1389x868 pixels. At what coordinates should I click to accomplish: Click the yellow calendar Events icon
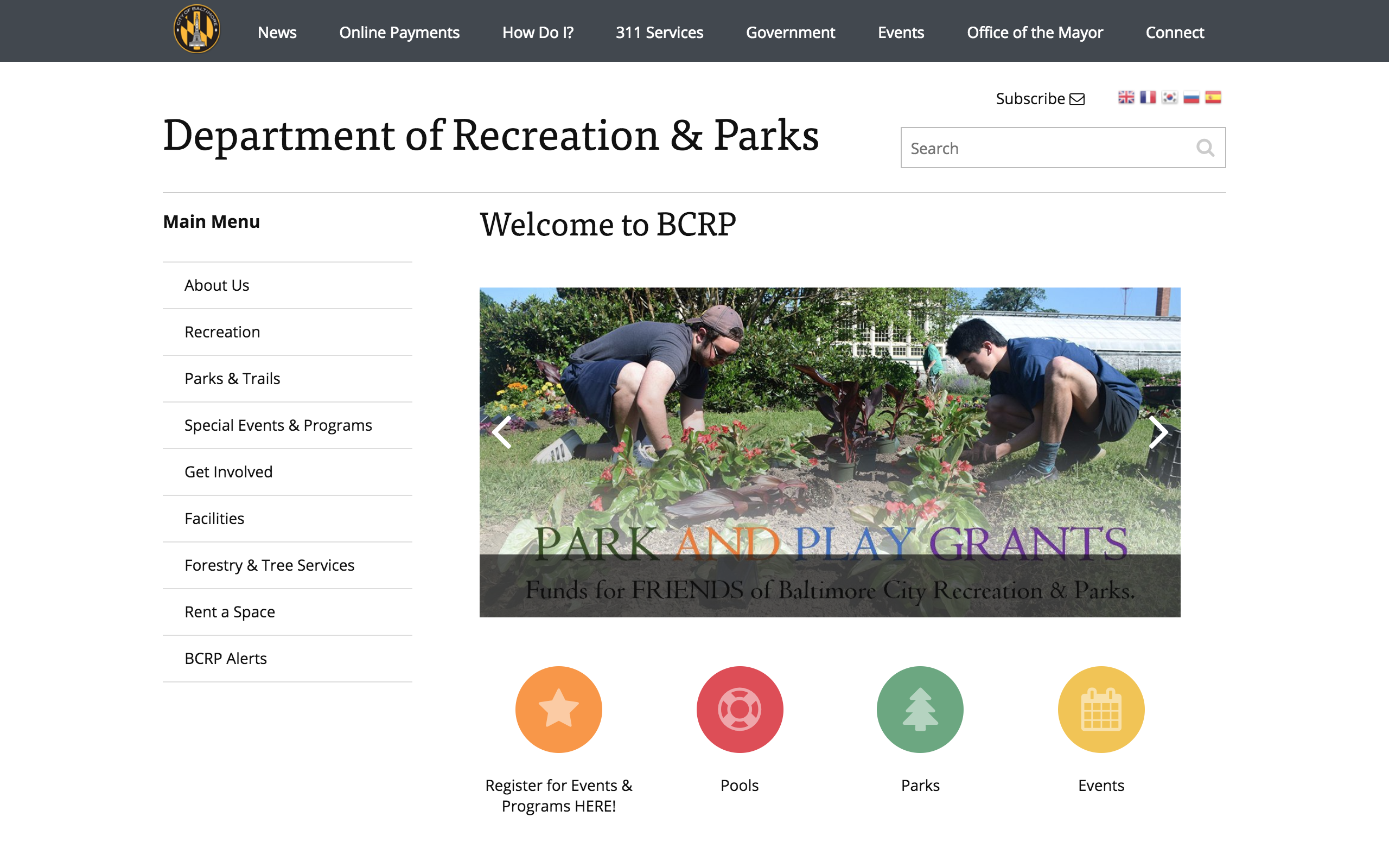pyautogui.click(x=1101, y=710)
